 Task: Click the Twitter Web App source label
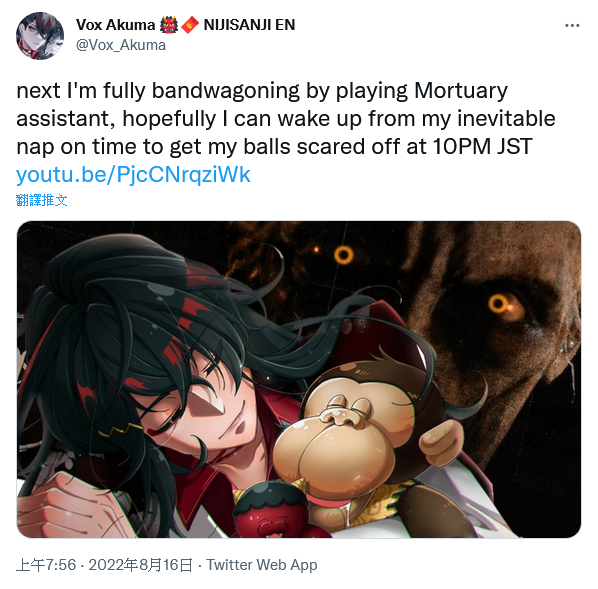point(262,565)
